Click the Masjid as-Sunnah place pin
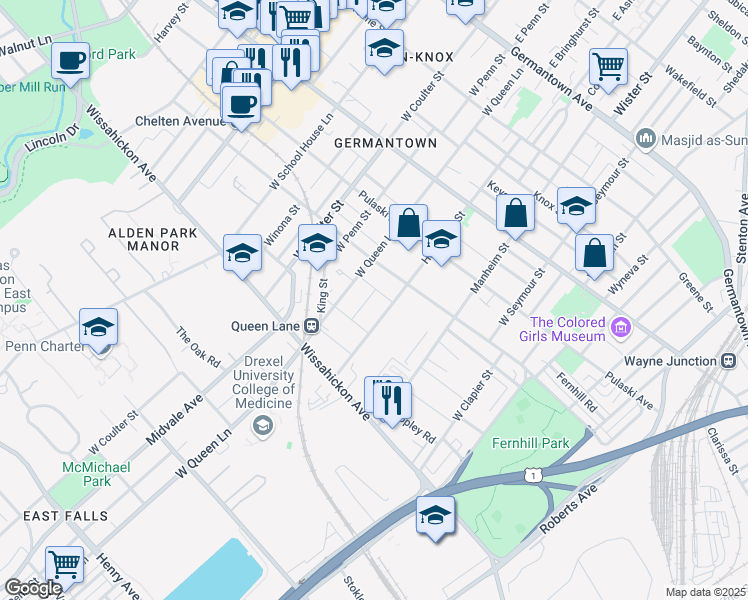 coord(646,139)
